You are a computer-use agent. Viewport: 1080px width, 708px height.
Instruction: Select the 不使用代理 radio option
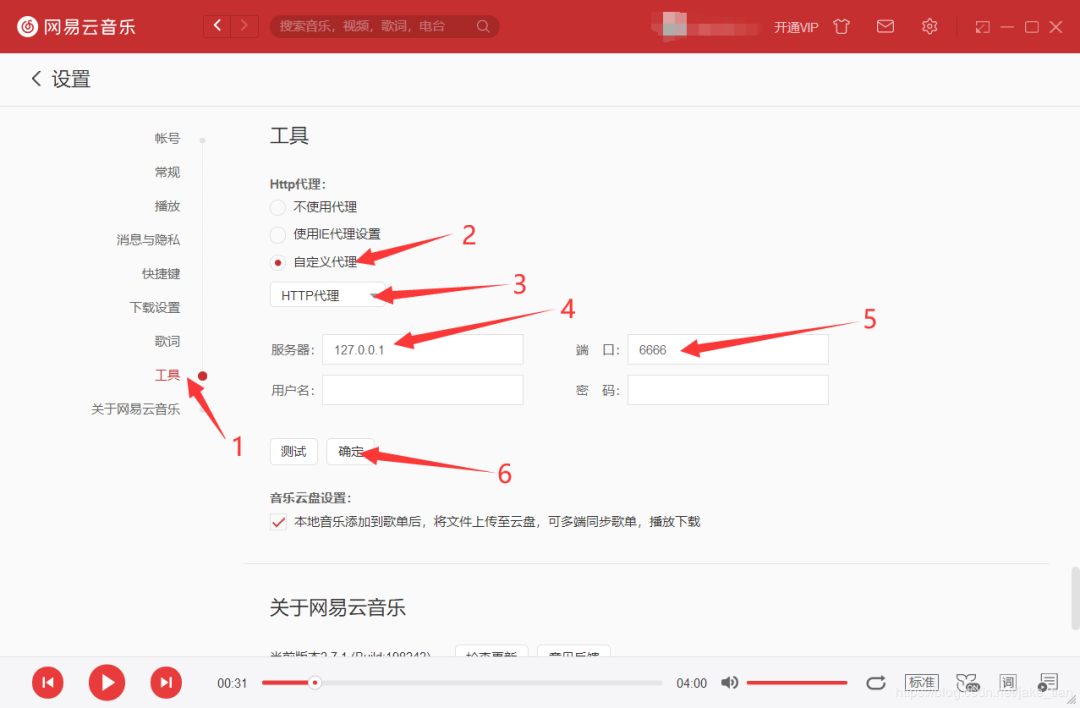(278, 207)
